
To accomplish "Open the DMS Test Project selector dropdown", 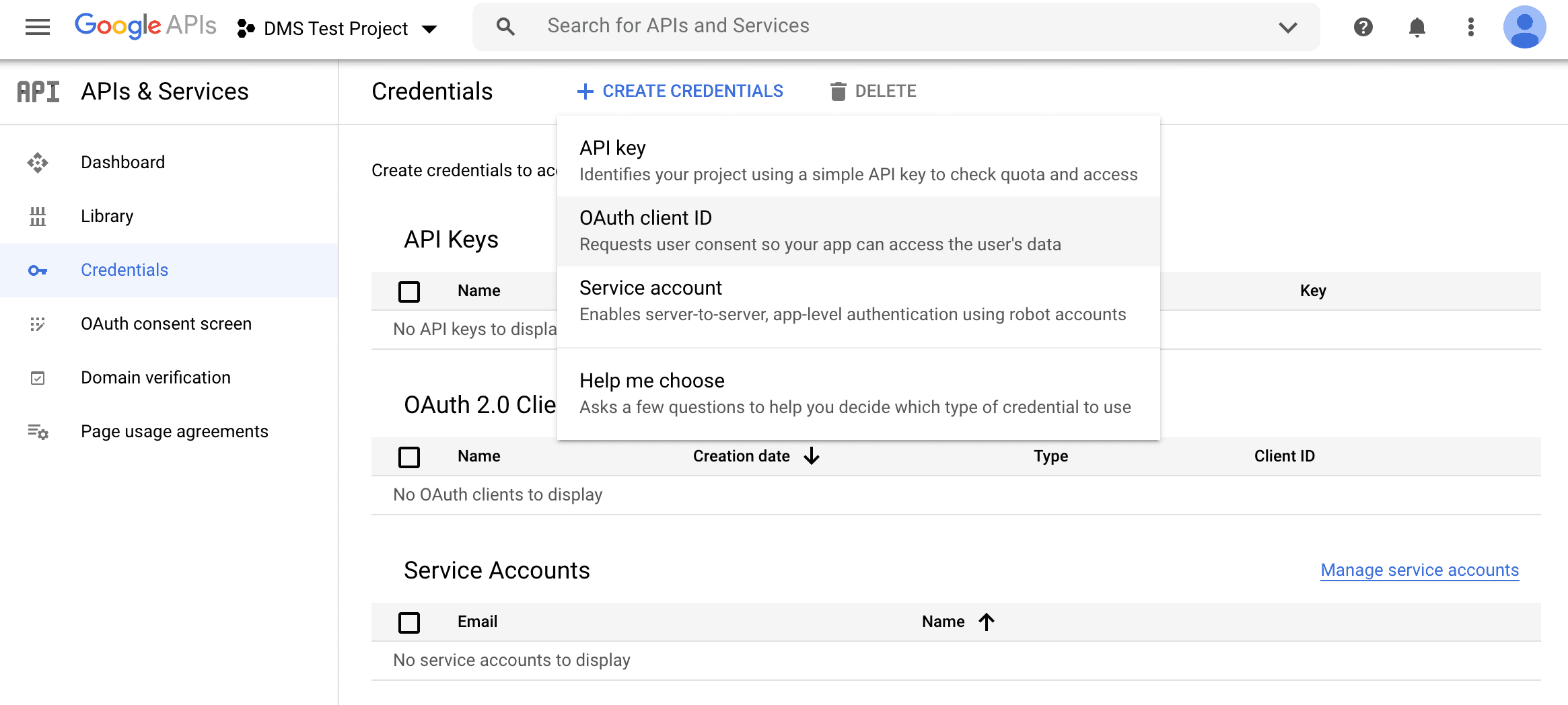I will coord(337,28).
